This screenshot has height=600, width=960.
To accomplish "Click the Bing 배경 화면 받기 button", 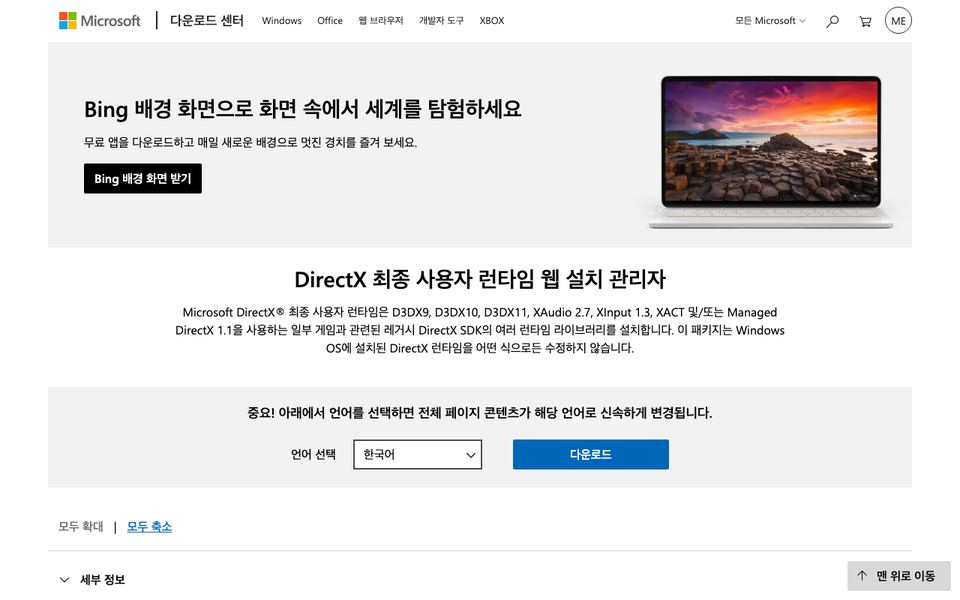I will coord(143,178).
